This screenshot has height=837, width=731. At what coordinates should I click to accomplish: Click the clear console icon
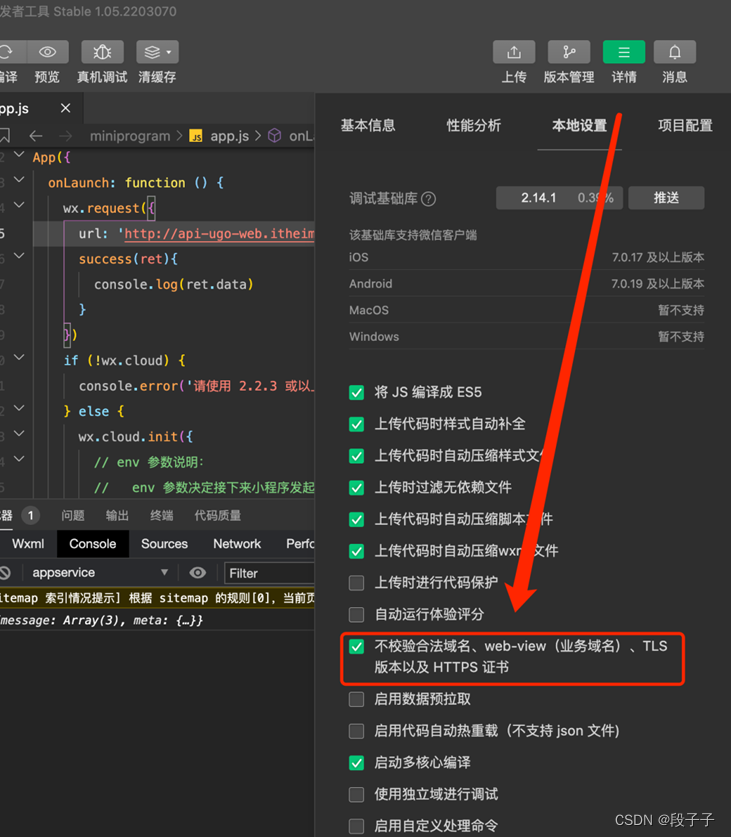click(x=5, y=573)
